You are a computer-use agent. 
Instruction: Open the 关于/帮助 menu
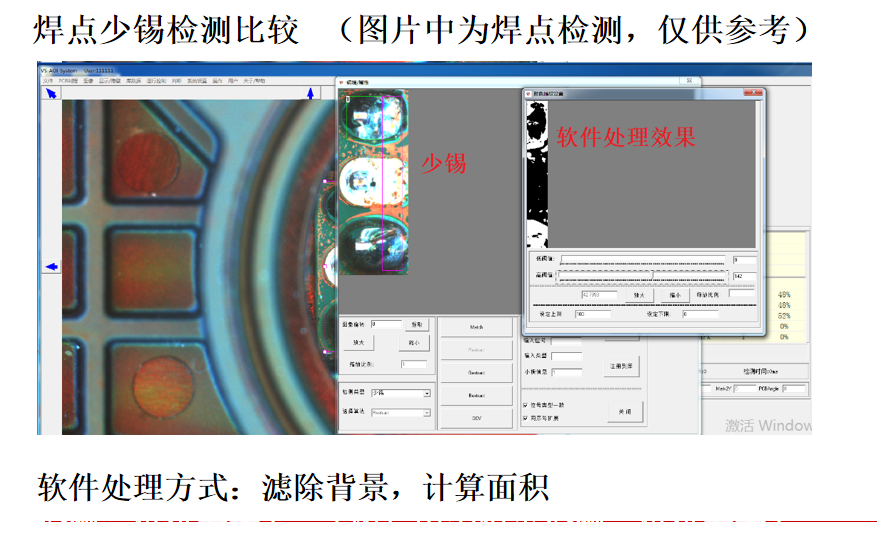click(x=254, y=80)
